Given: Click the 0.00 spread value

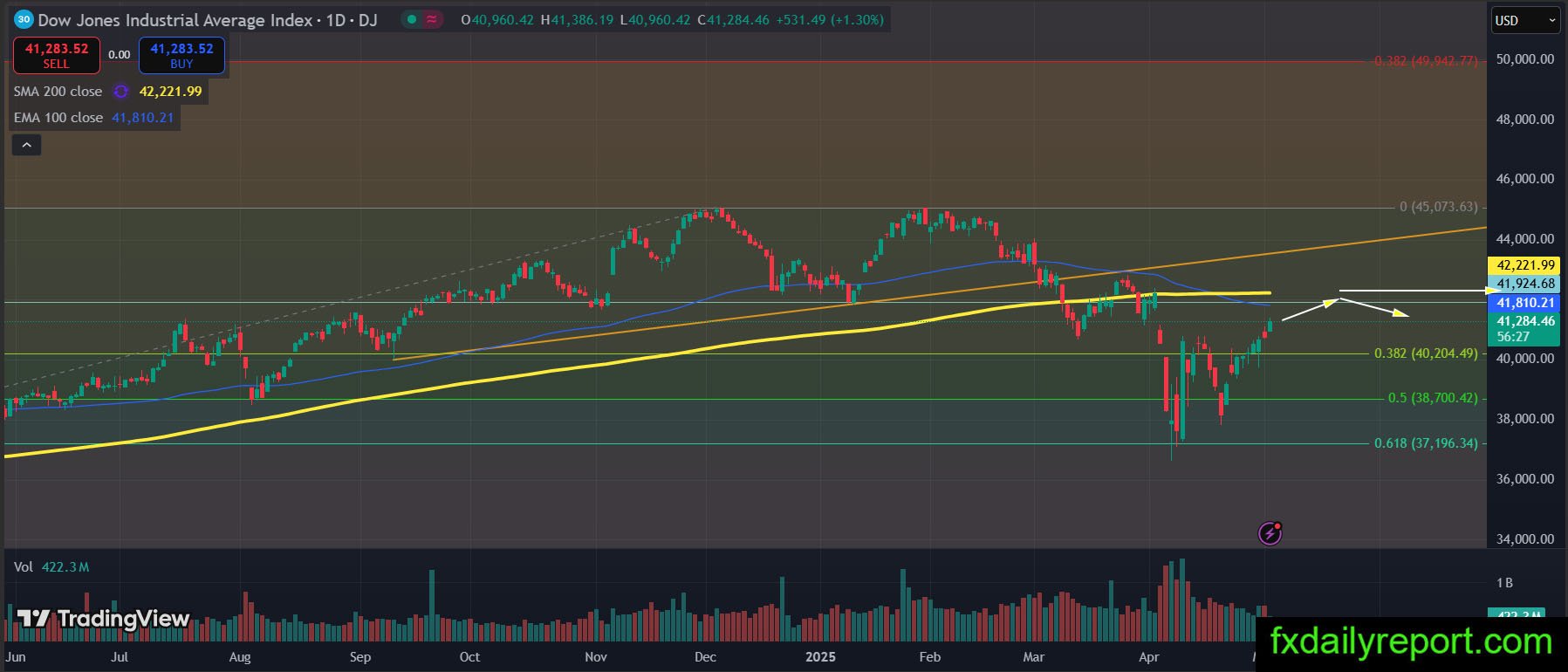Looking at the screenshot, I should point(119,54).
